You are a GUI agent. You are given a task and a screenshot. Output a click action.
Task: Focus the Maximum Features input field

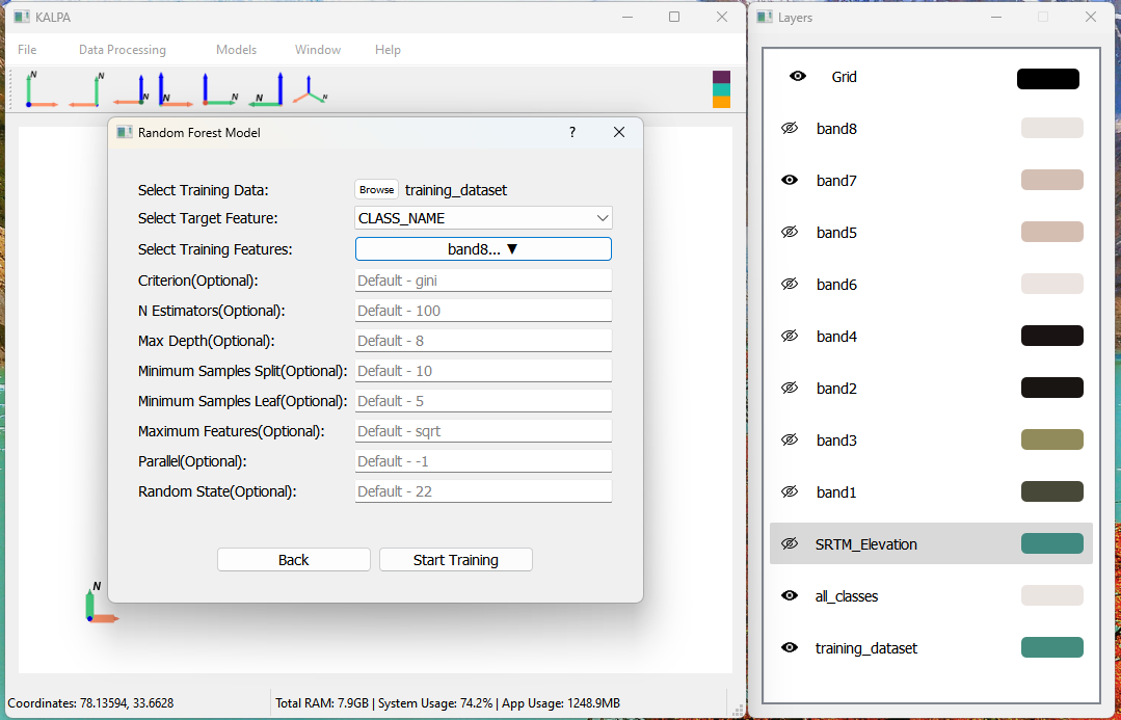coord(483,430)
